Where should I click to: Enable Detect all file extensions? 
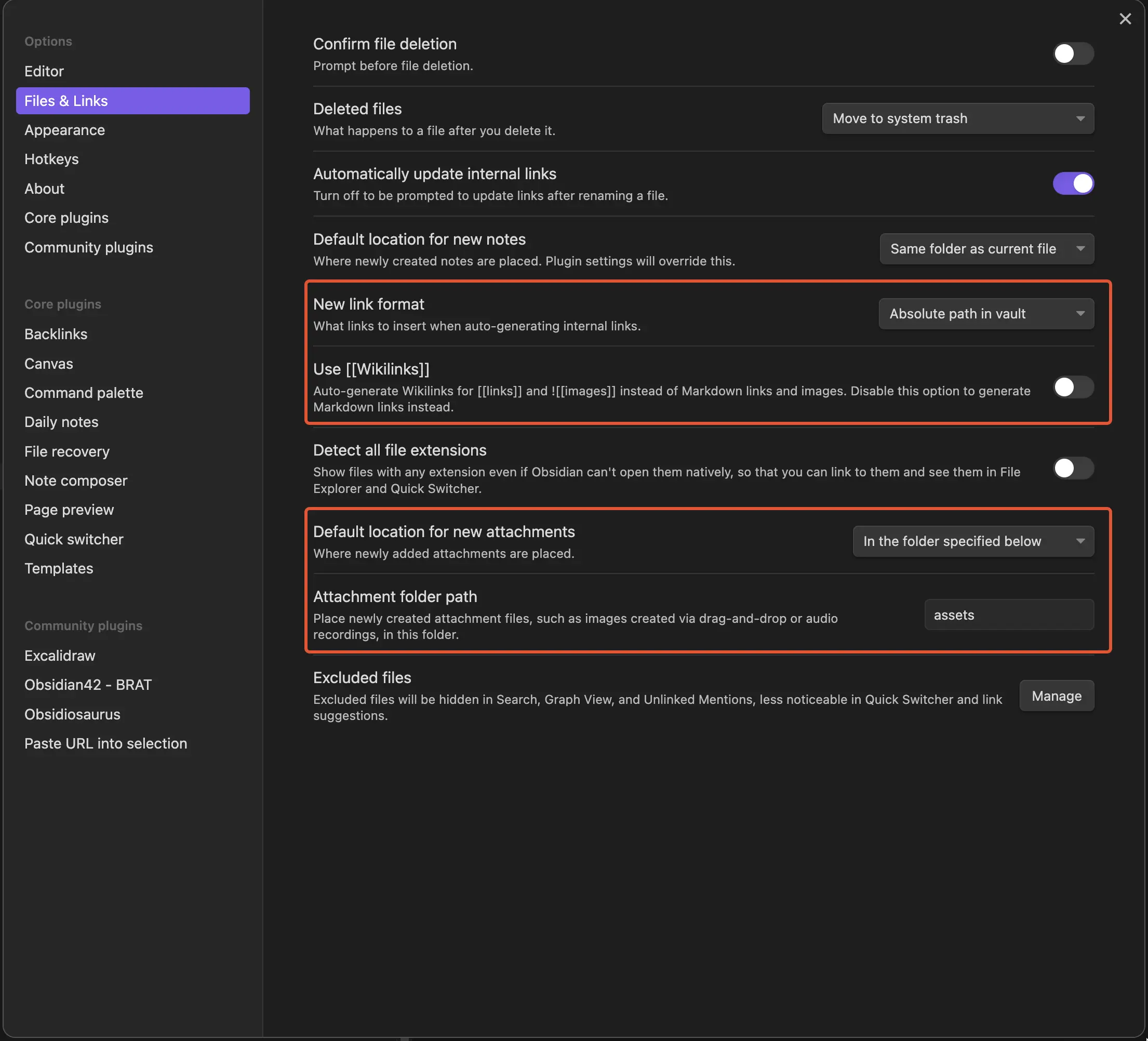click(1072, 468)
